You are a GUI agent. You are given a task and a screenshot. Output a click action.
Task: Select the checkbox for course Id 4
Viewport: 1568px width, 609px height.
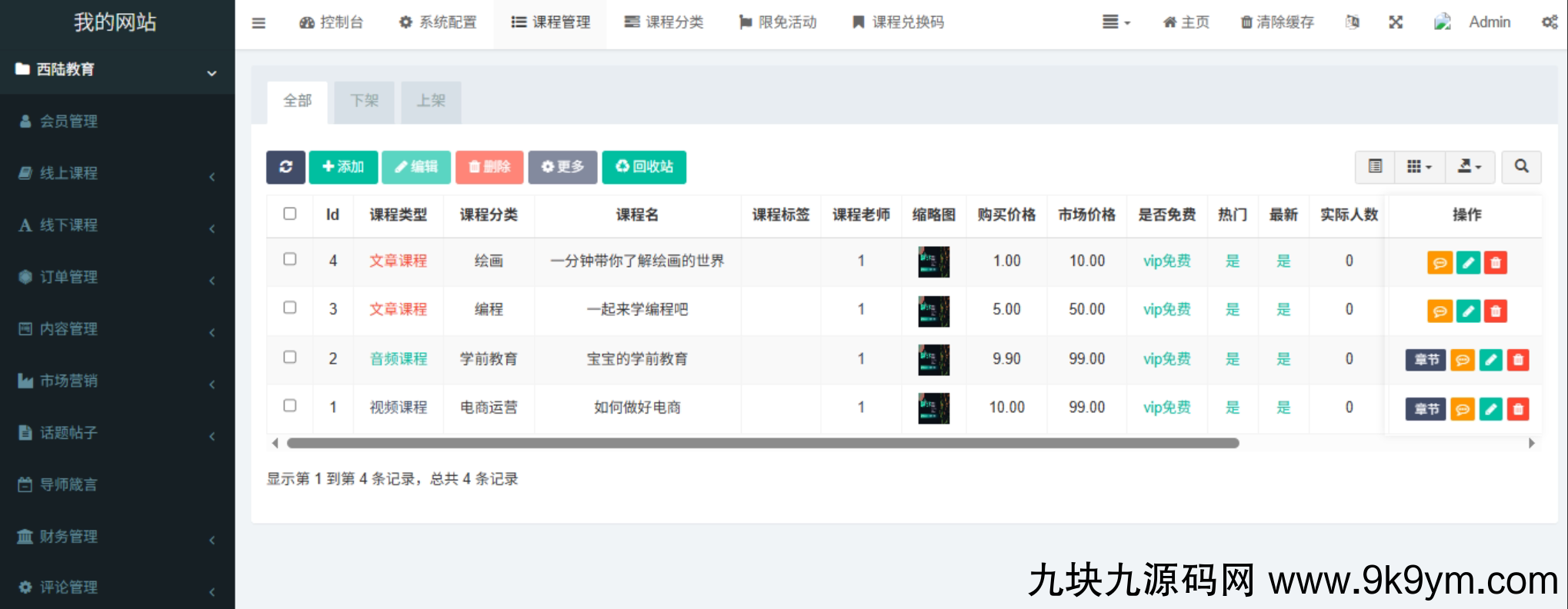point(290,259)
